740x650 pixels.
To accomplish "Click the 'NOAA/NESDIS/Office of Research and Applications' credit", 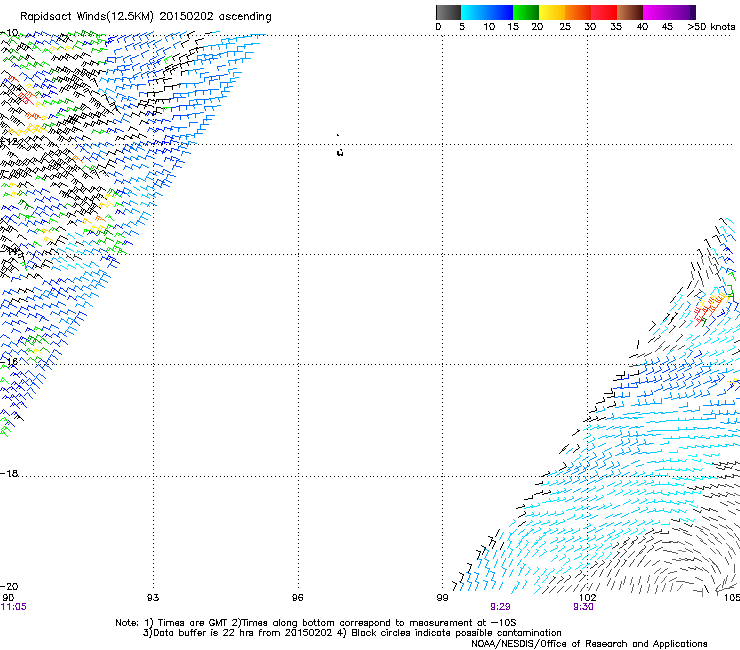I will tap(589, 644).
